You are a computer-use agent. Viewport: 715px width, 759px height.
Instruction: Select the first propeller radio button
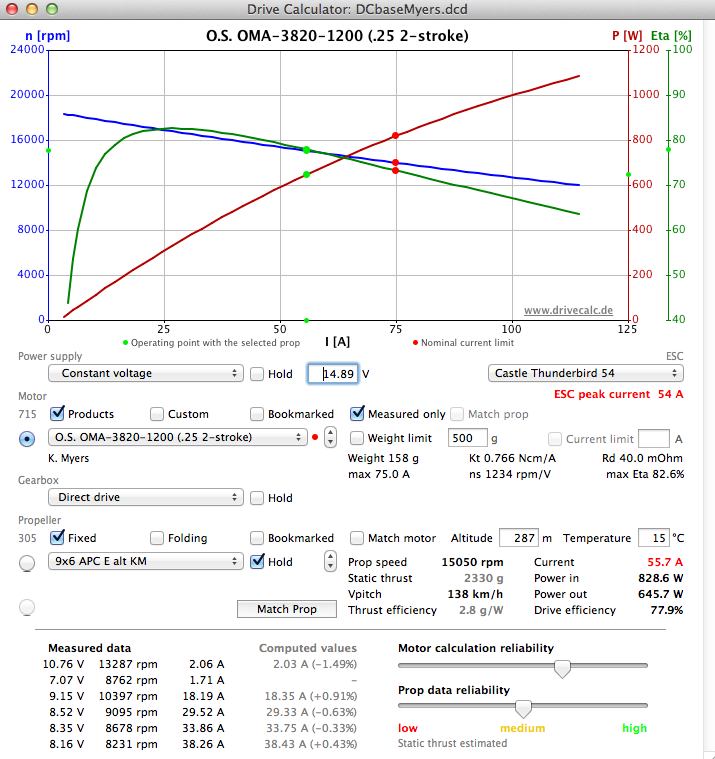[27, 563]
